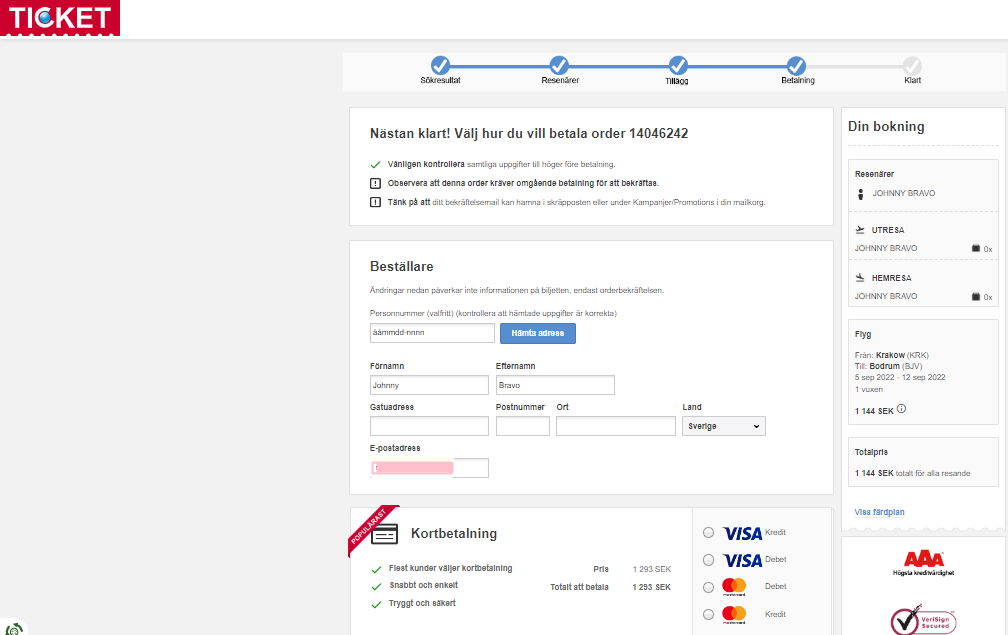Click the green checkmark by Vänligen kontrollera
Image resolution: width=1008 pixels, height=635 pixels.
(x=375, y=165)
